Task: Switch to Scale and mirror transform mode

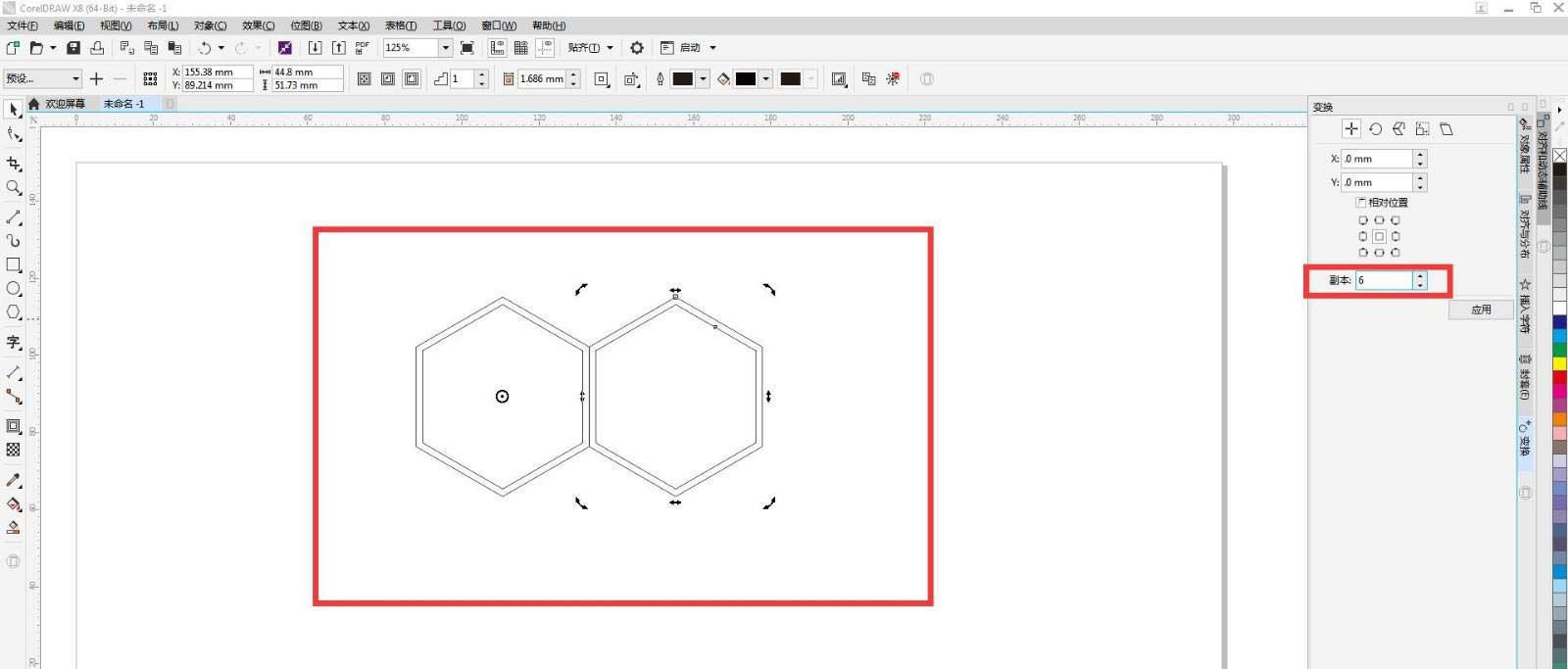Action: point(1398,128)
